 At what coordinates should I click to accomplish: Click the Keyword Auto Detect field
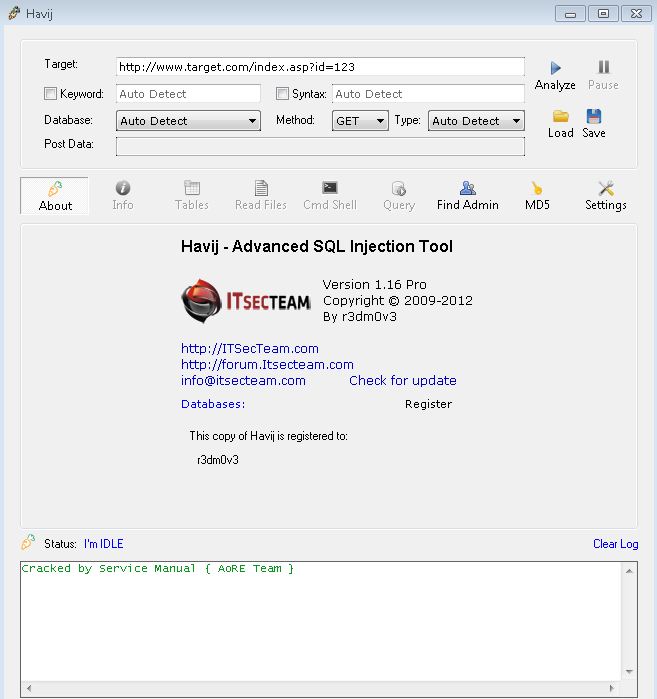click(x=188, y=94)
